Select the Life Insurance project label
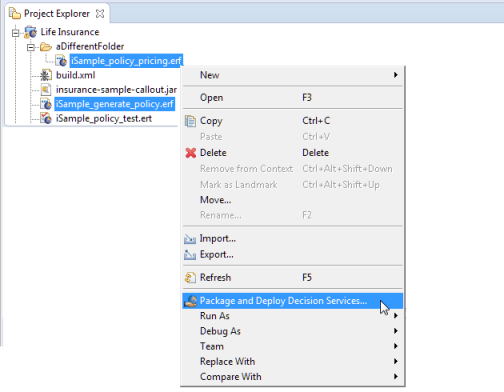 [x=70, y=32]
